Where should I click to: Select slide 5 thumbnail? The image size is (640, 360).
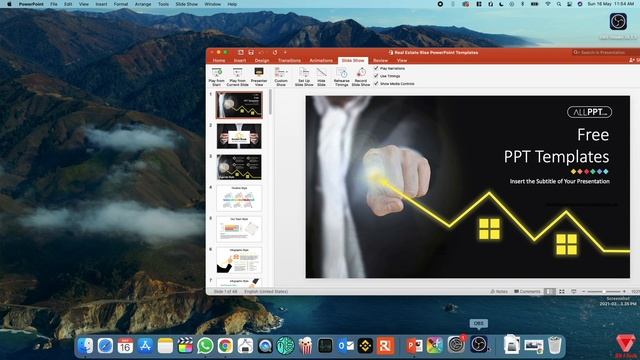(239, 229)
